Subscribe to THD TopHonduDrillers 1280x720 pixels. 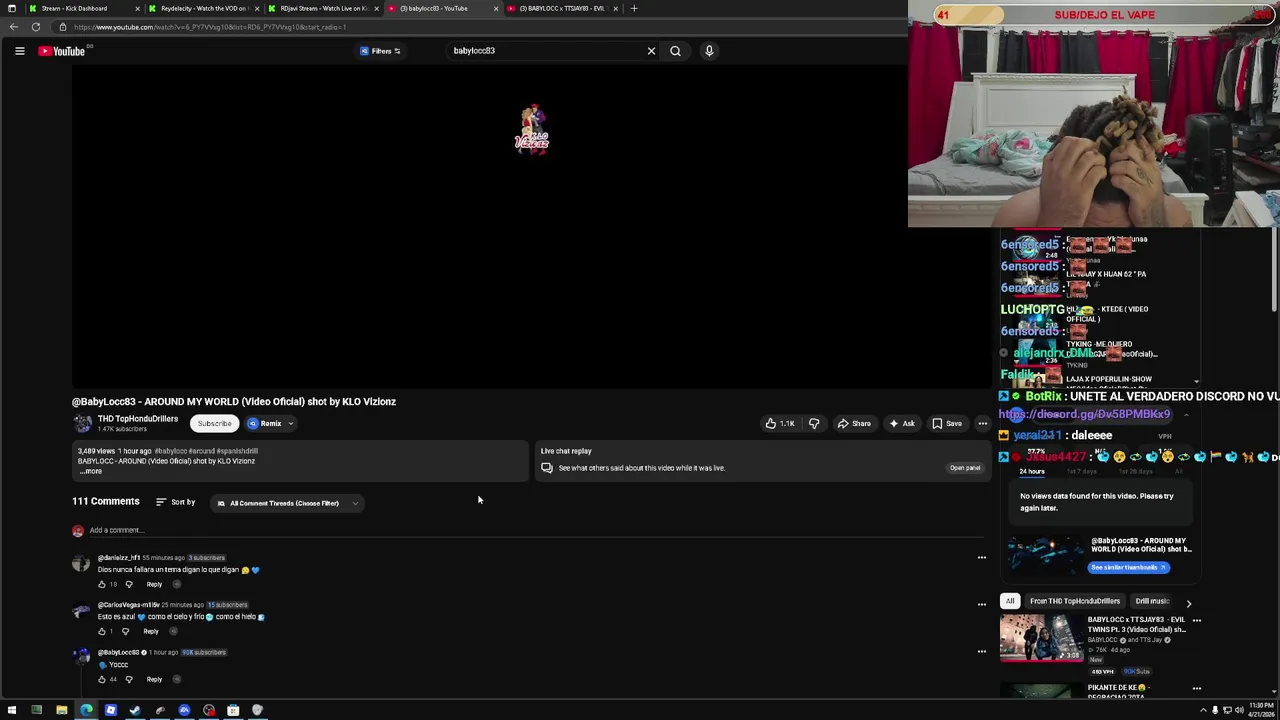point(214,423)
